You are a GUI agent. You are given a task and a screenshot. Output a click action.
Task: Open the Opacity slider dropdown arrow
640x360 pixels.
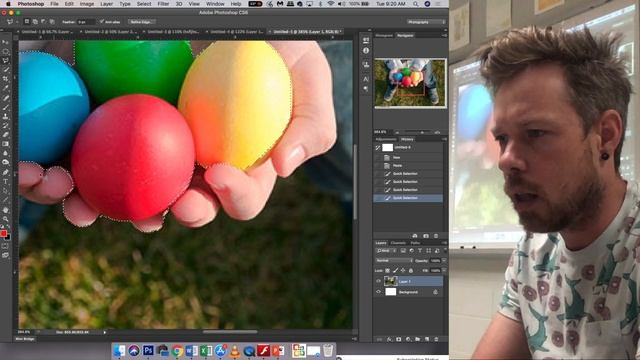point(444,260)
